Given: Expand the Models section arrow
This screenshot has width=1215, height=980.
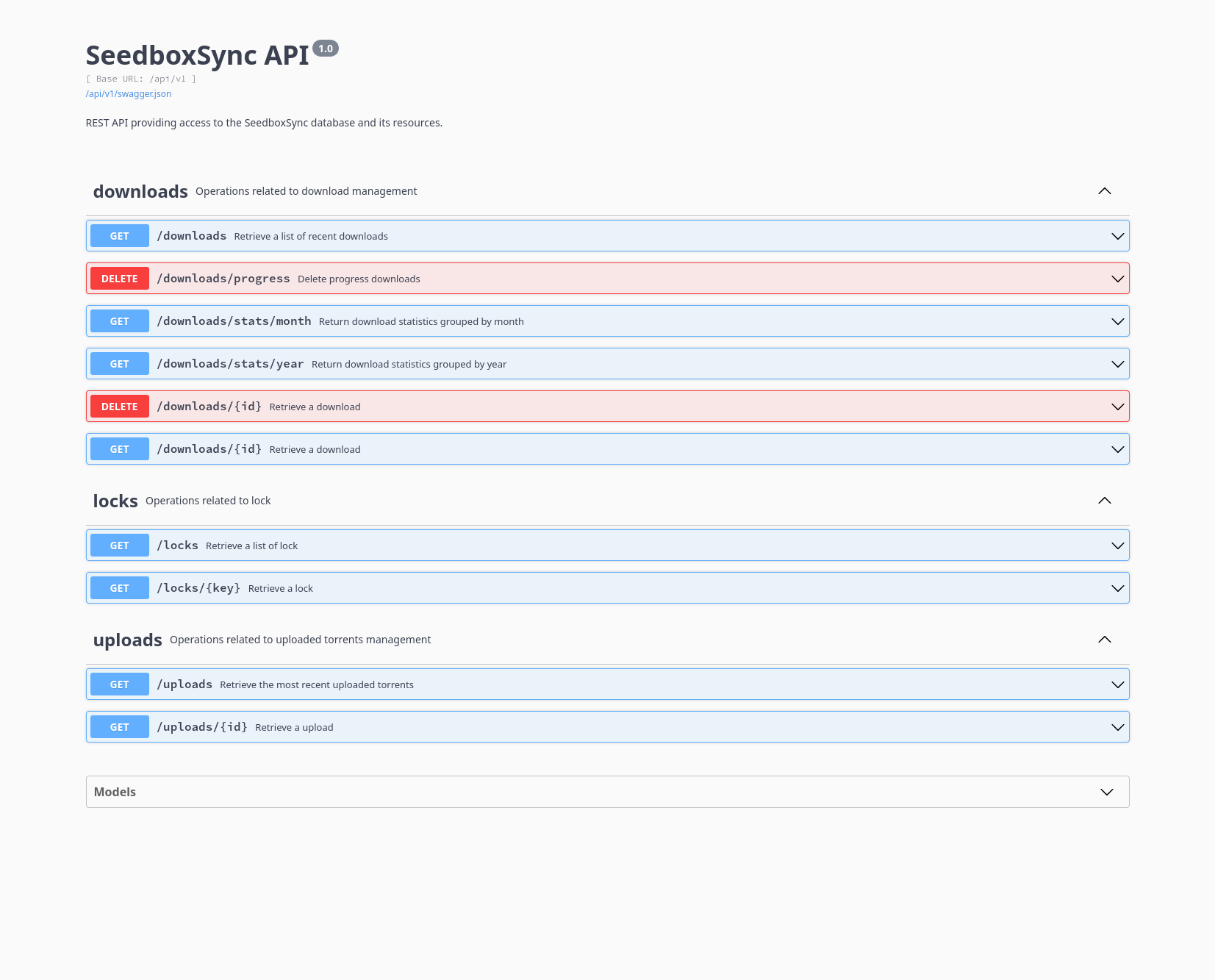Looking at the screenshot, I should pyautogui.click(x=1107, y=792).
